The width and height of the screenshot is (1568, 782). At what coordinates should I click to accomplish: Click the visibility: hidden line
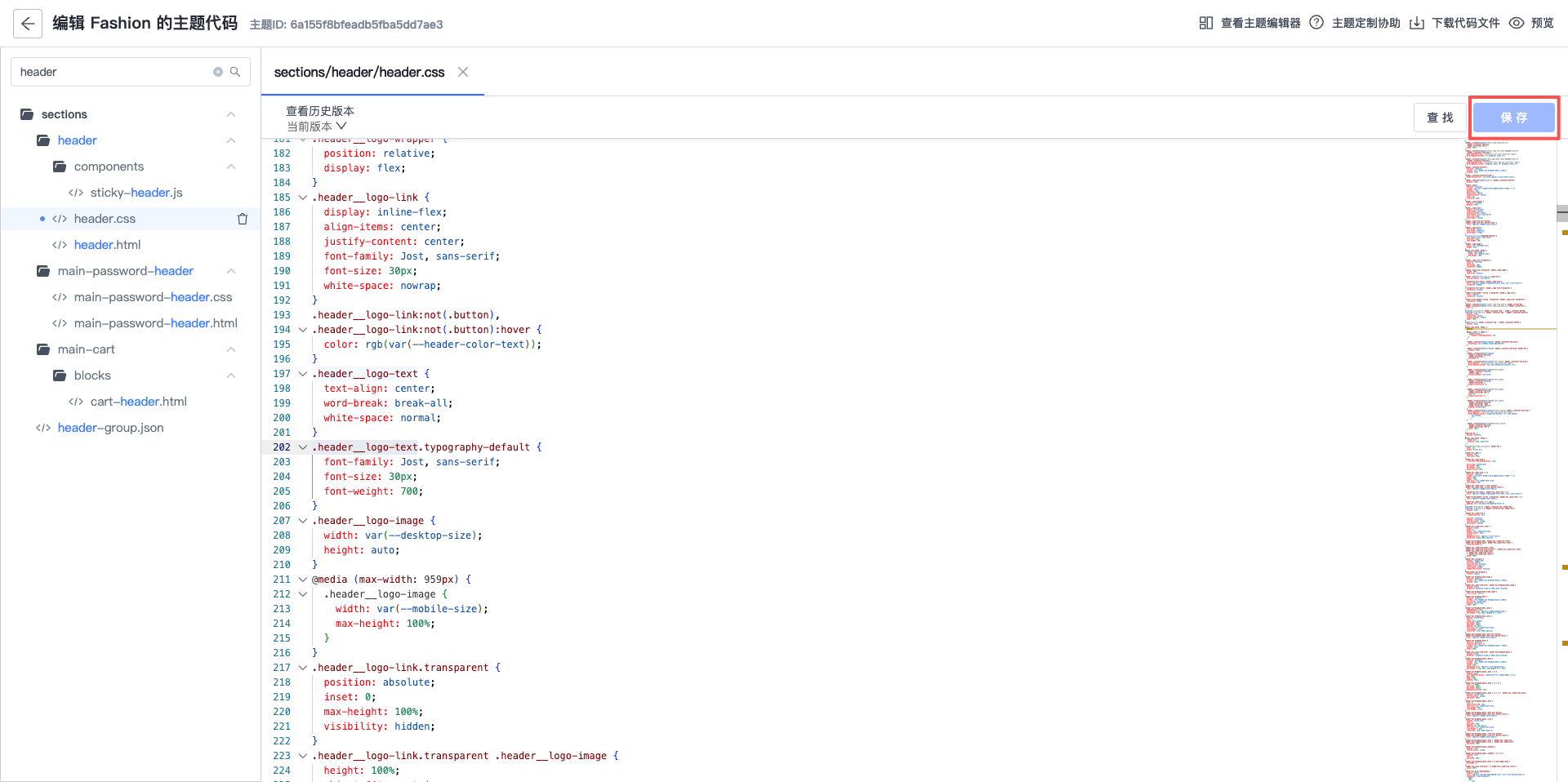tap(379, 726)
